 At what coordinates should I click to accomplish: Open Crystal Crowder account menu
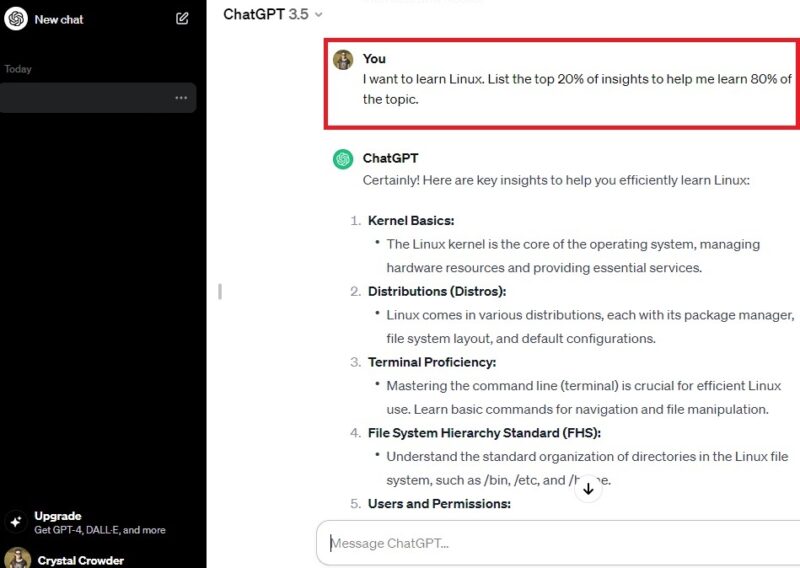(x=80, y=560)
